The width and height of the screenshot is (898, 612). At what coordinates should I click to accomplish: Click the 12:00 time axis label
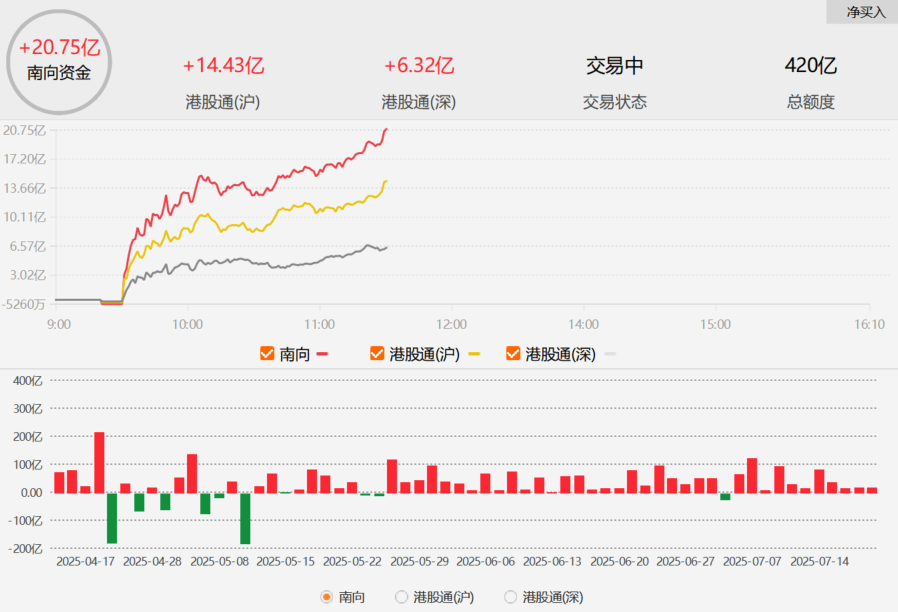pos(451,325)
